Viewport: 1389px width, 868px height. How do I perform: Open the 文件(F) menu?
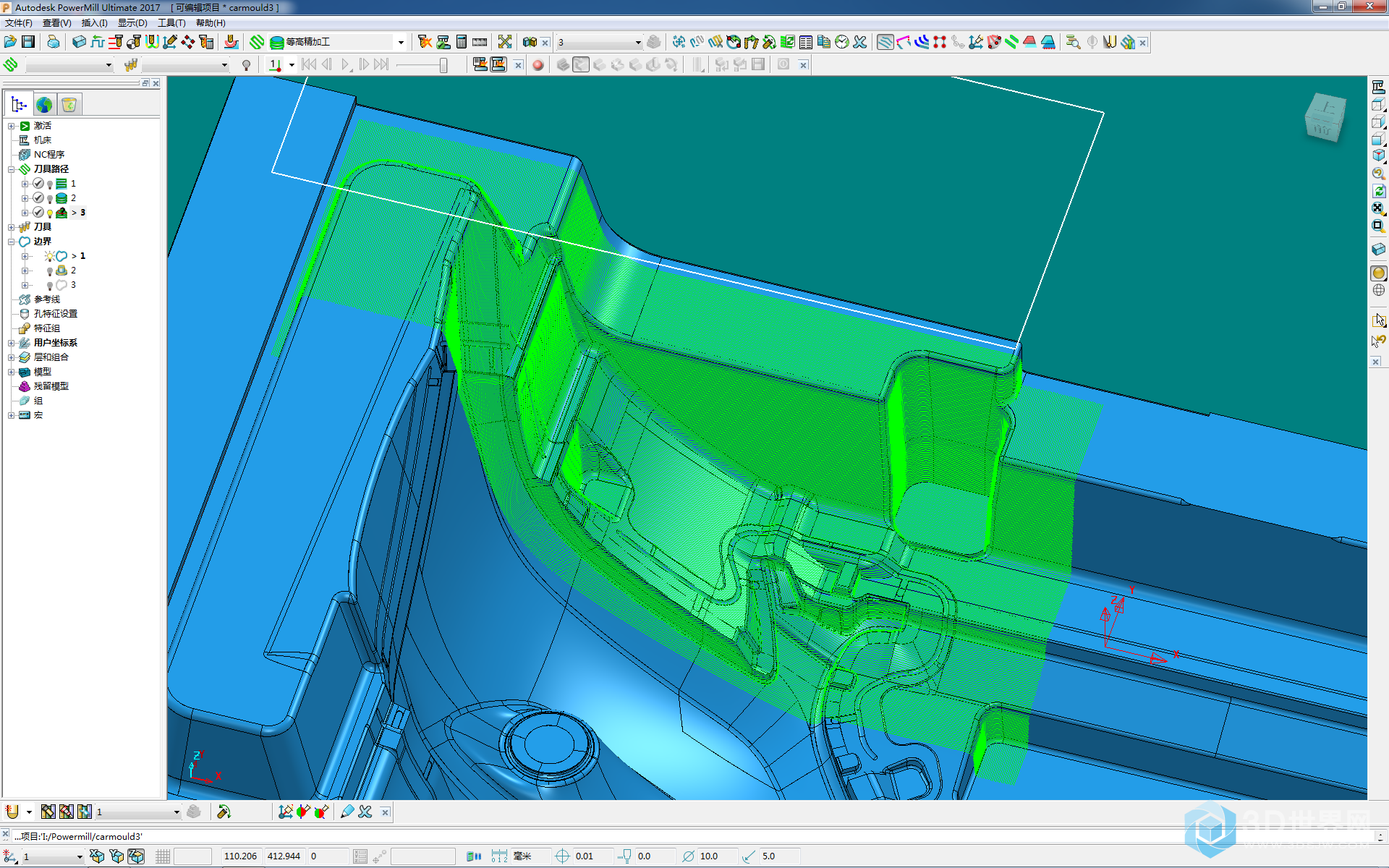[x=18, y=22]
